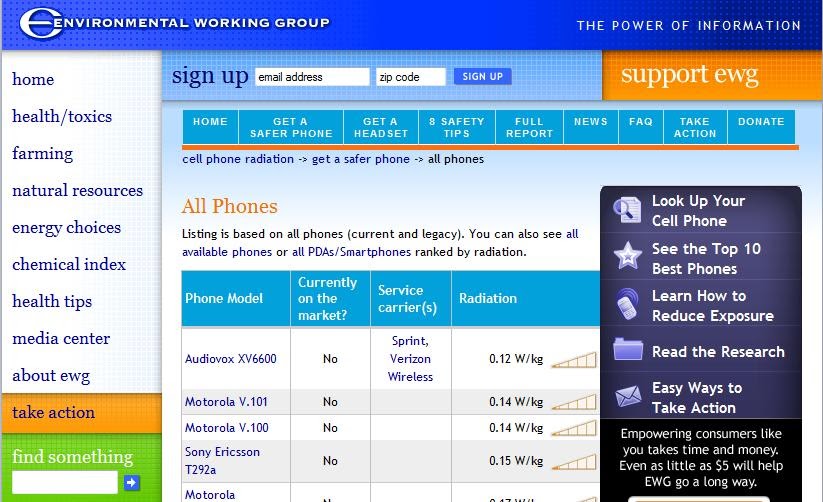Open about ewg sidebar link
The width and height of the screenshot is (823, 502).
51,375
